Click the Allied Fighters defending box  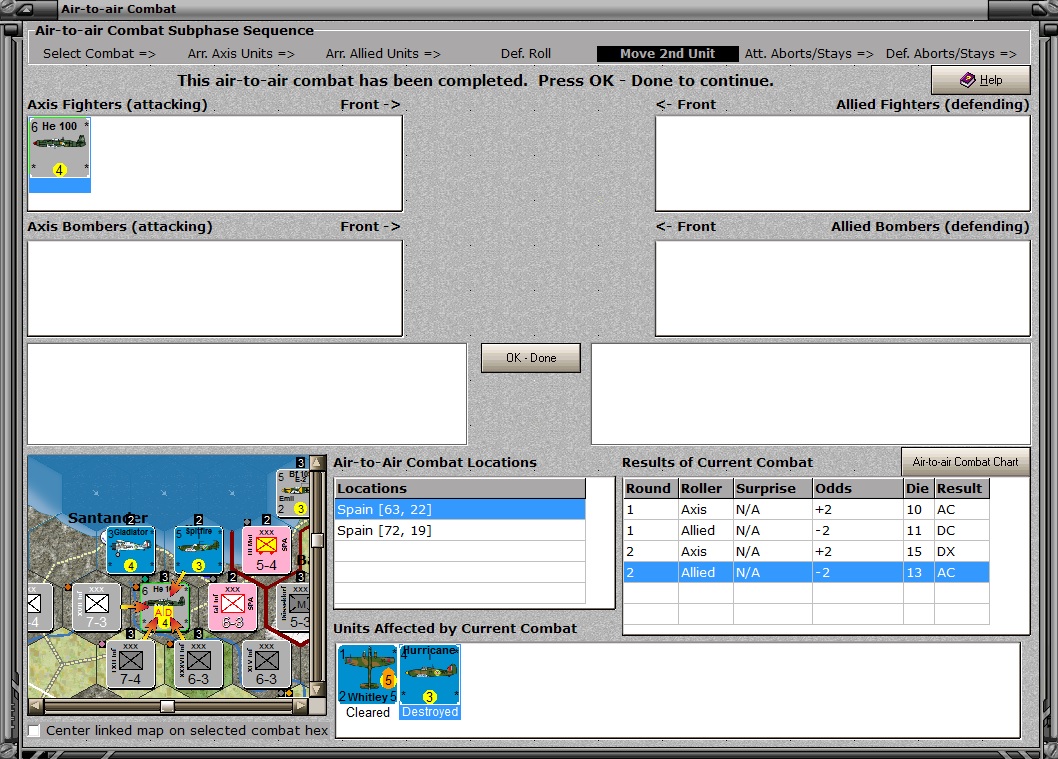click(843, 163)
